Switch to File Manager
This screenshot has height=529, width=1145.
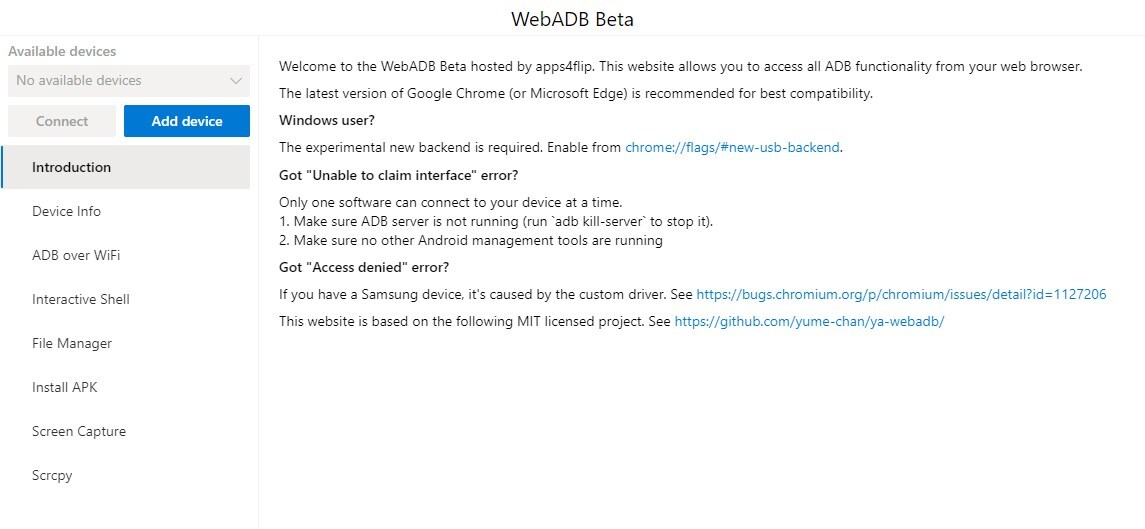pos(72,343)
